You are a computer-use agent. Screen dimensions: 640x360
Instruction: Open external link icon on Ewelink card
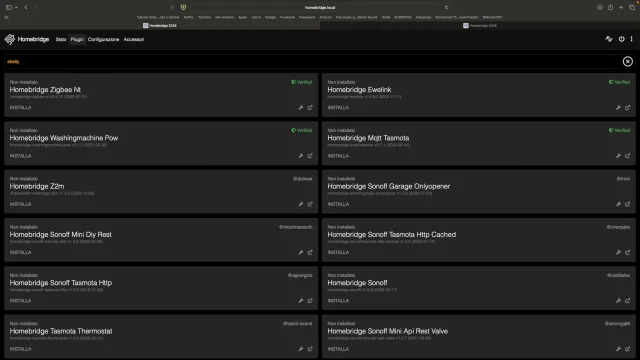coord(627,108)
